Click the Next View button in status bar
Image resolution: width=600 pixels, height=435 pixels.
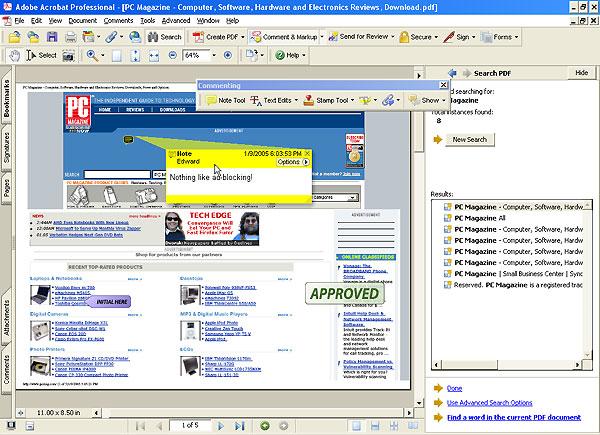click(284, 426)
